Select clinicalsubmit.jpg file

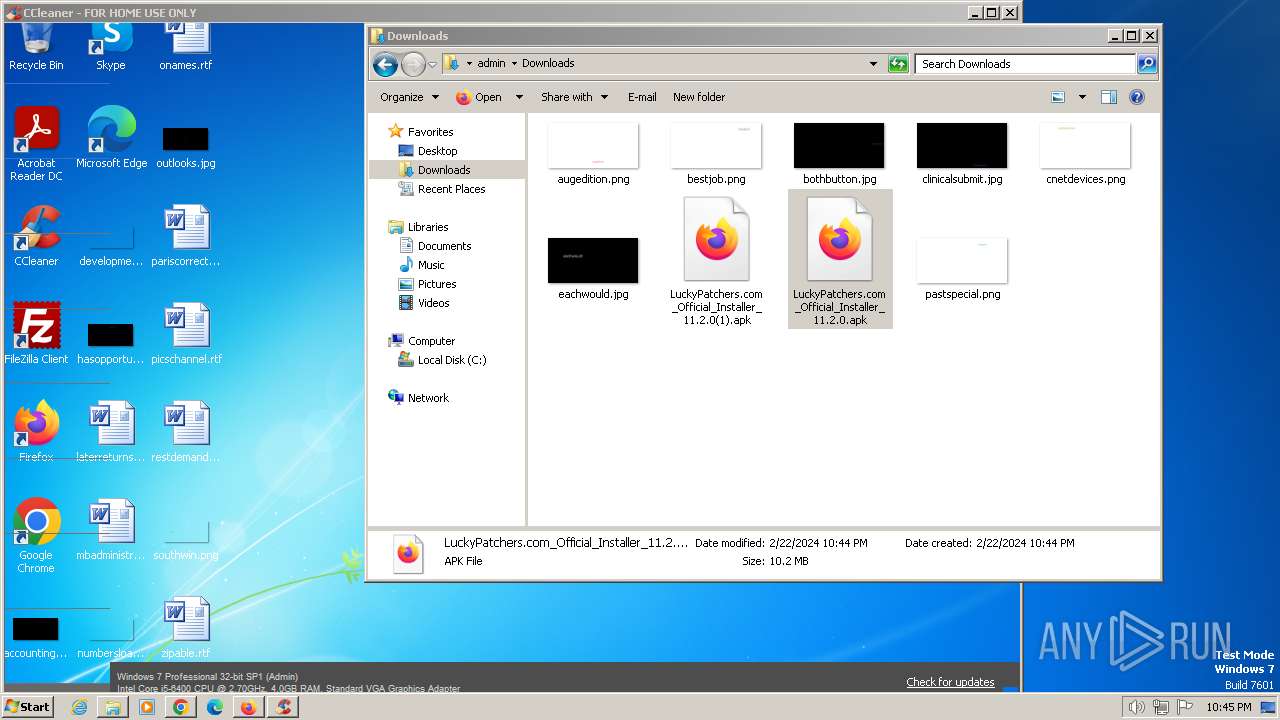962,154
